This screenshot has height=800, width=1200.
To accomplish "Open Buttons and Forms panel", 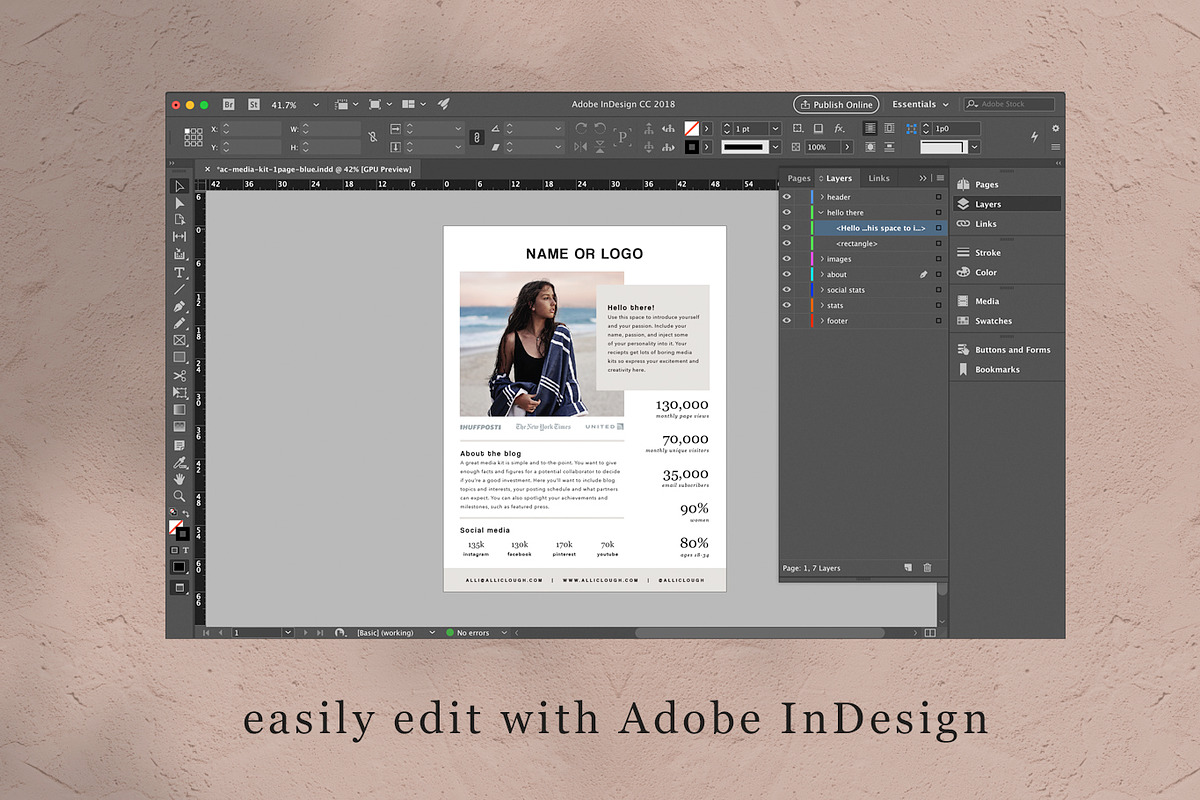I will pyautogui.click(x=1003, y=350).
